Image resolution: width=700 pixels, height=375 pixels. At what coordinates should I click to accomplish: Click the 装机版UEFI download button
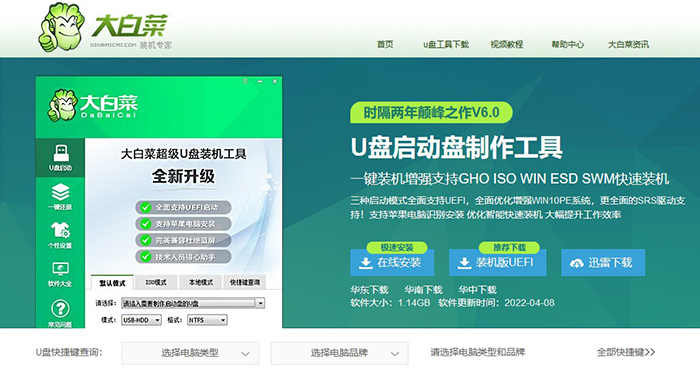click(497, 262)
